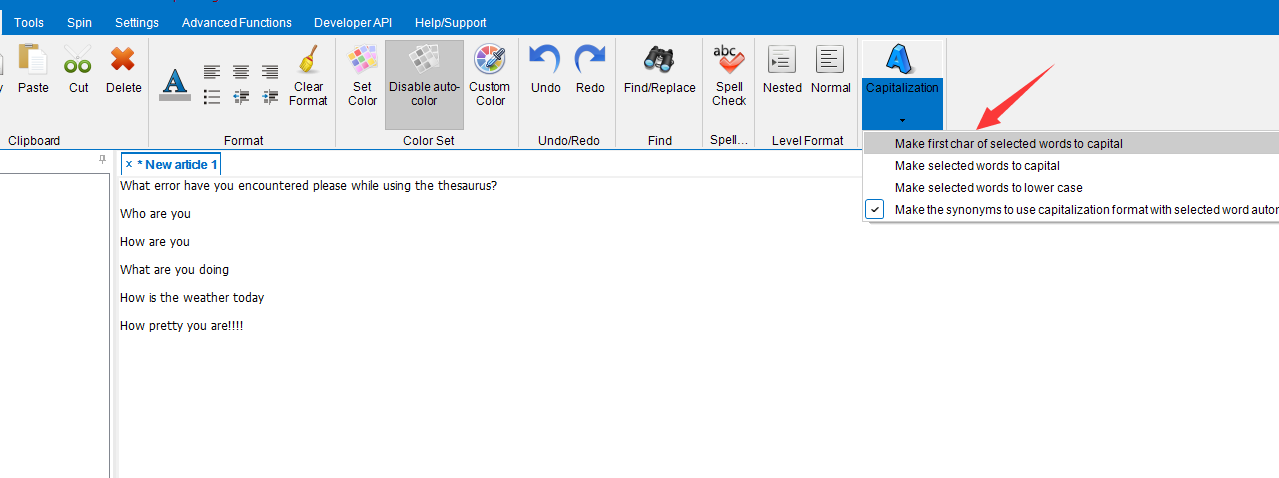The height and width of the screenshot is (478, 1279).
Task: Collapse the Capitalization dropdown arrow
Action: (902, 120)
